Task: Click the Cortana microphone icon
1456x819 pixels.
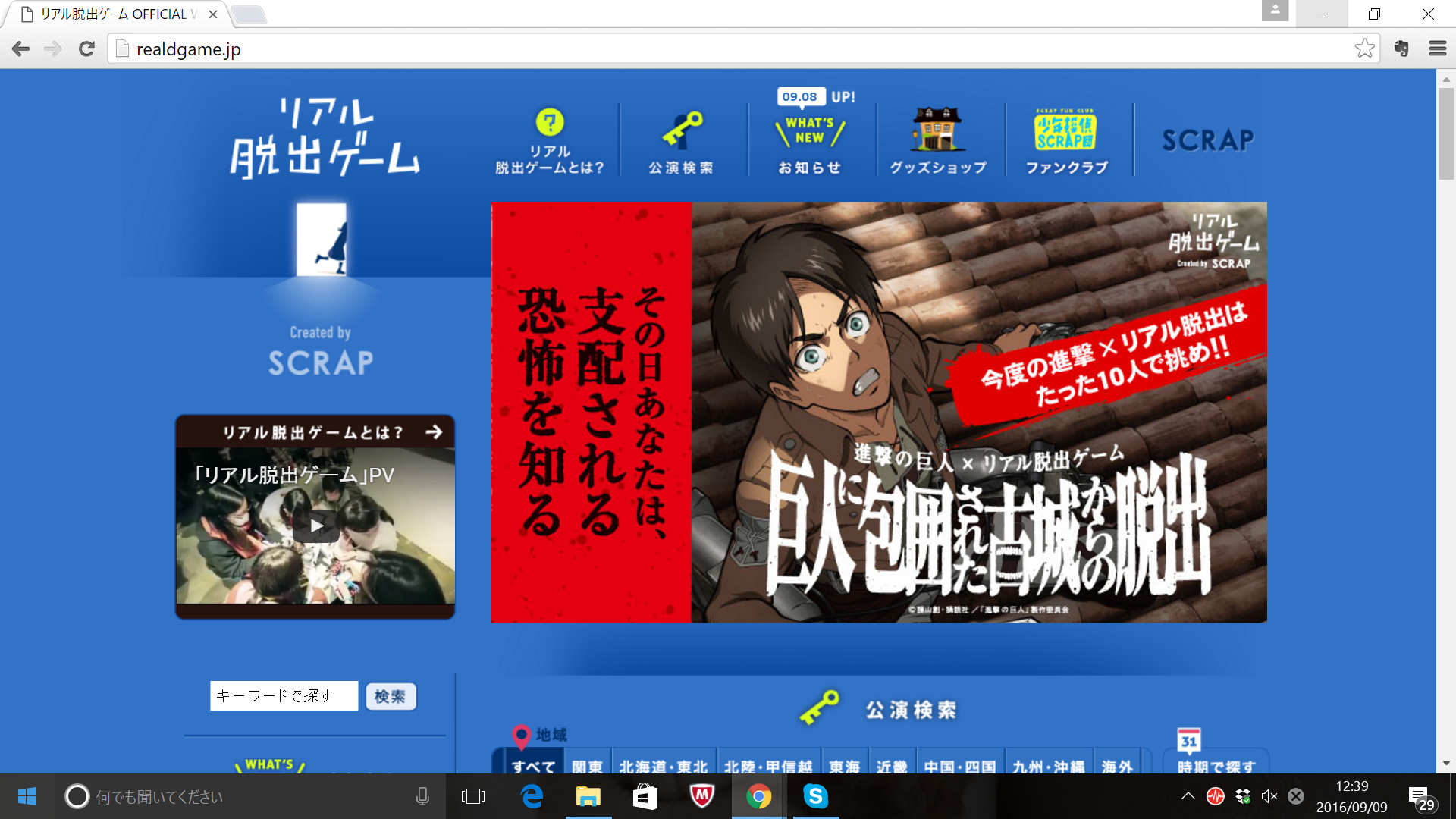Action: pyautogui.click(x=422, y=796)
